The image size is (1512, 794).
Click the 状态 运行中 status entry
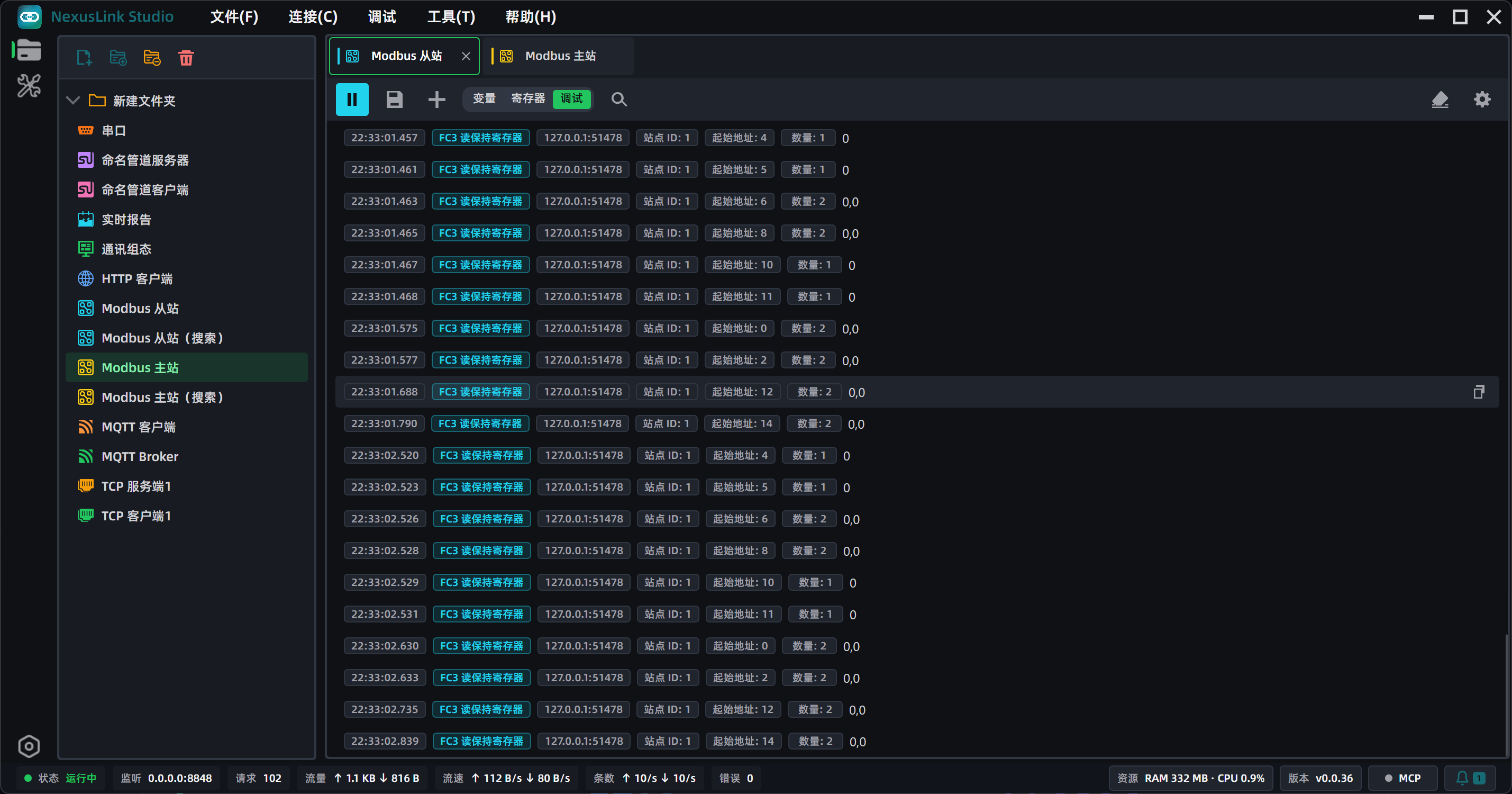[60, 778]
